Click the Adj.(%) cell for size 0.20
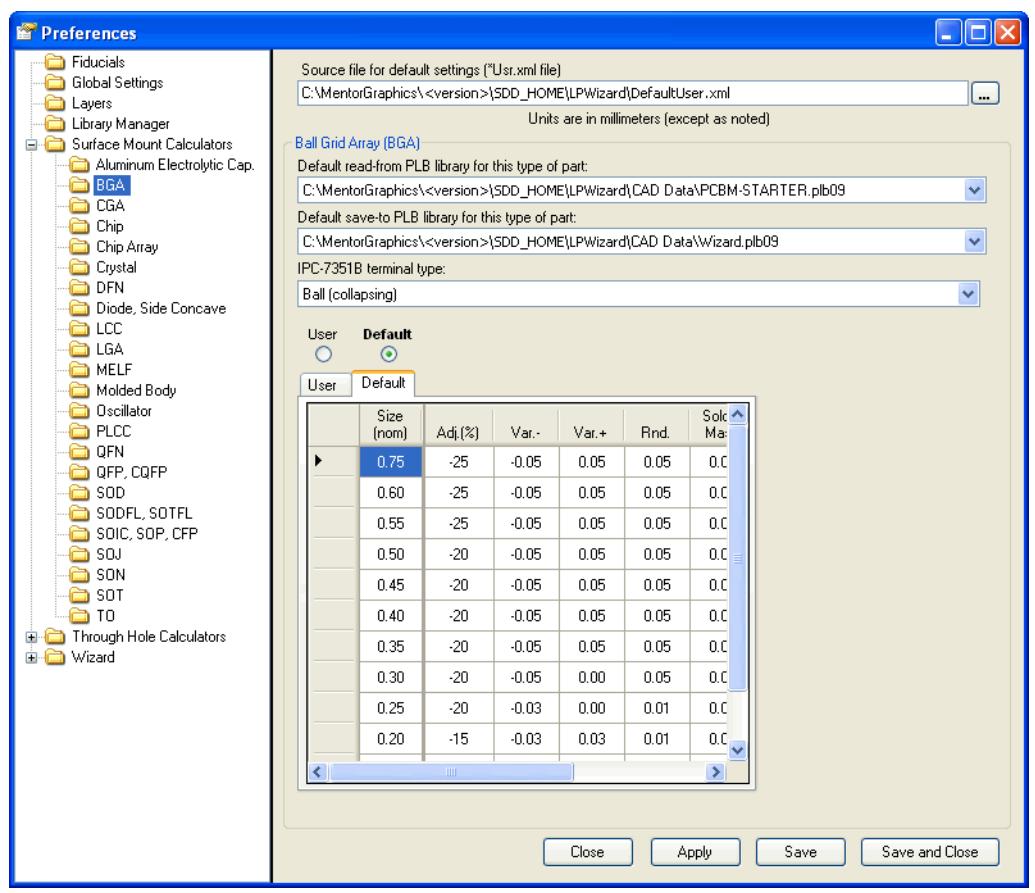Viewport: 1035px width, 893px height. coord(459,739)
